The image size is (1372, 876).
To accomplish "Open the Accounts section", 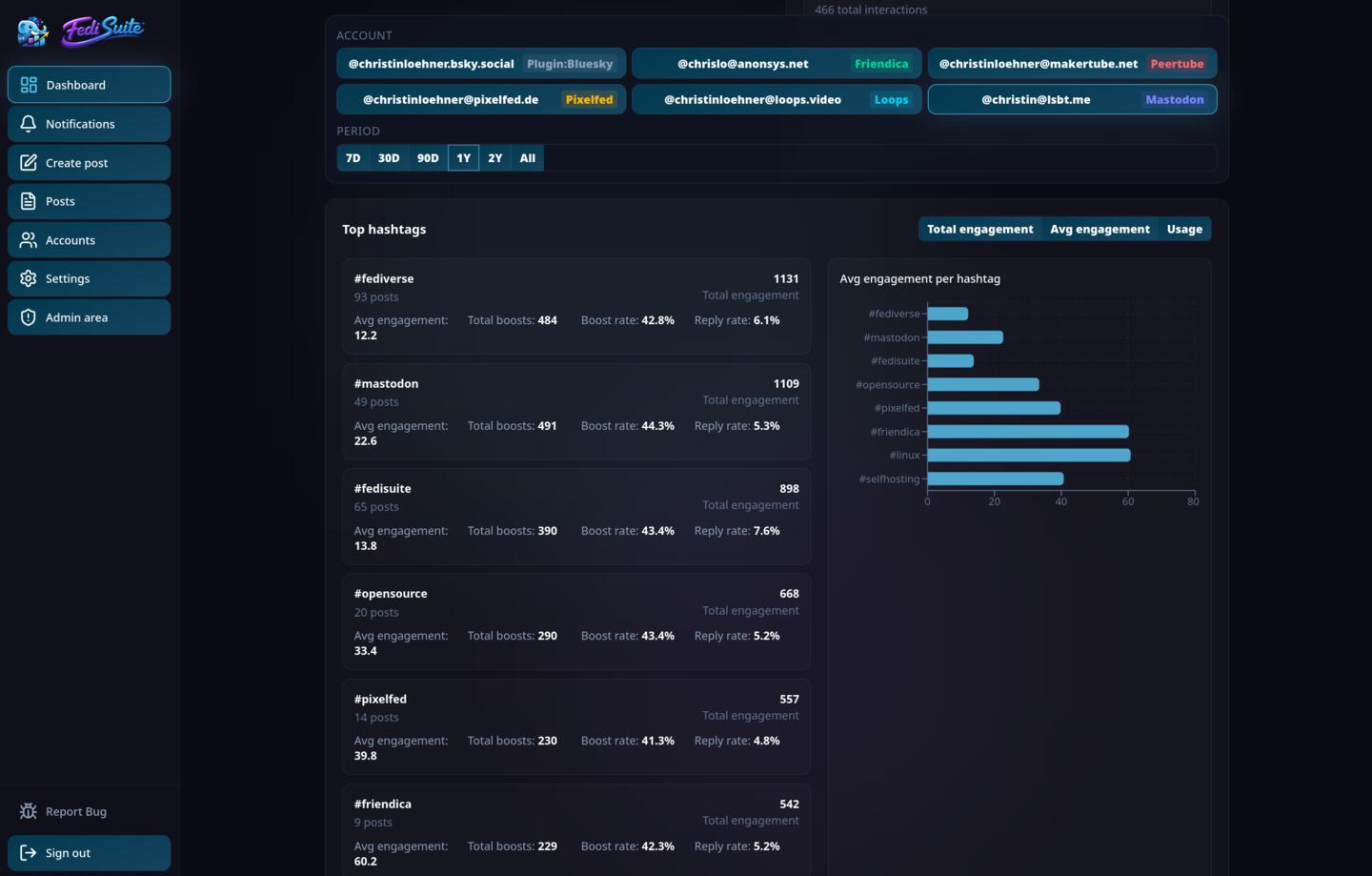I will point(90,240).
